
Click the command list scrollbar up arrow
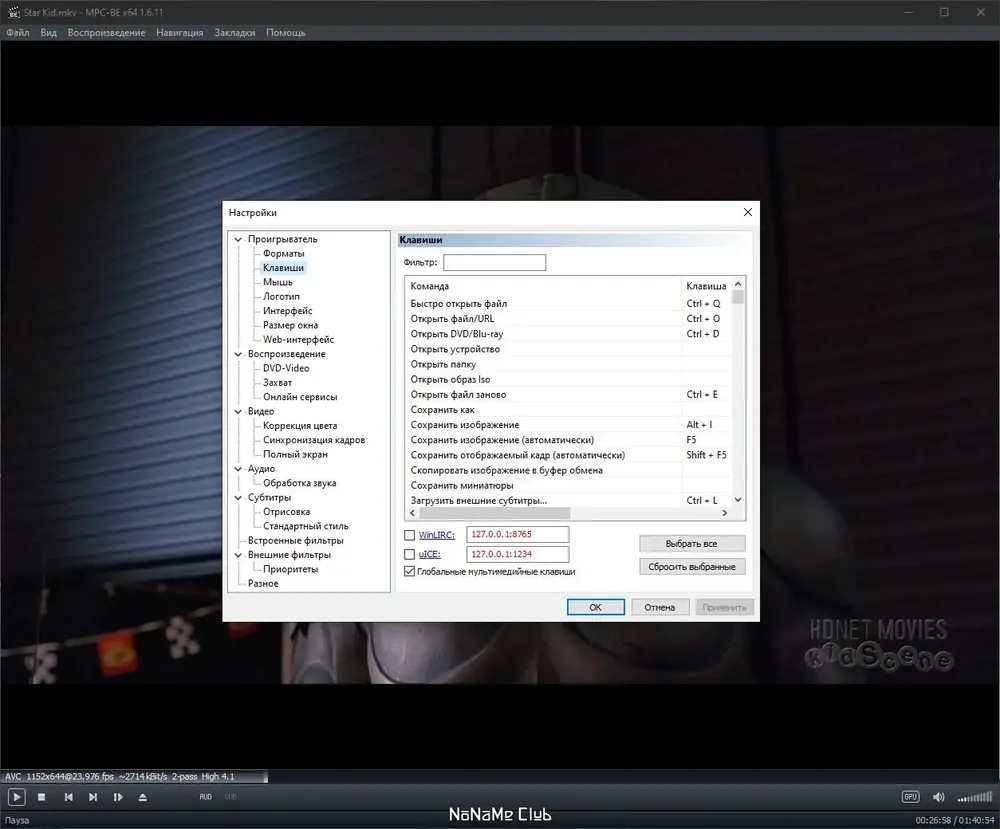(738, 284)
